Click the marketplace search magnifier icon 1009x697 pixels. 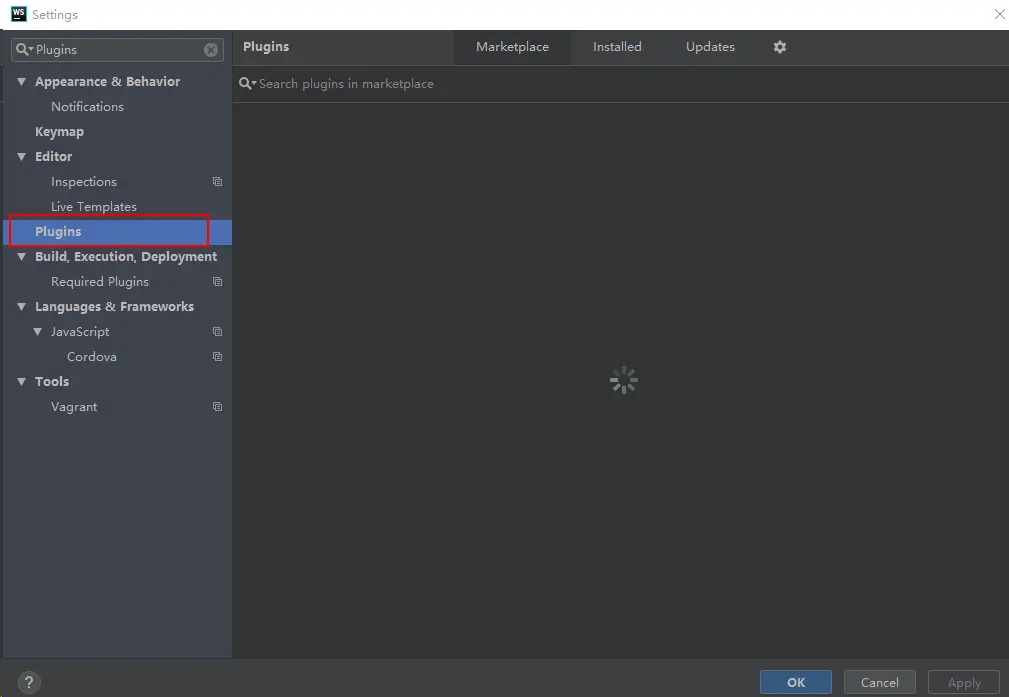247,84
